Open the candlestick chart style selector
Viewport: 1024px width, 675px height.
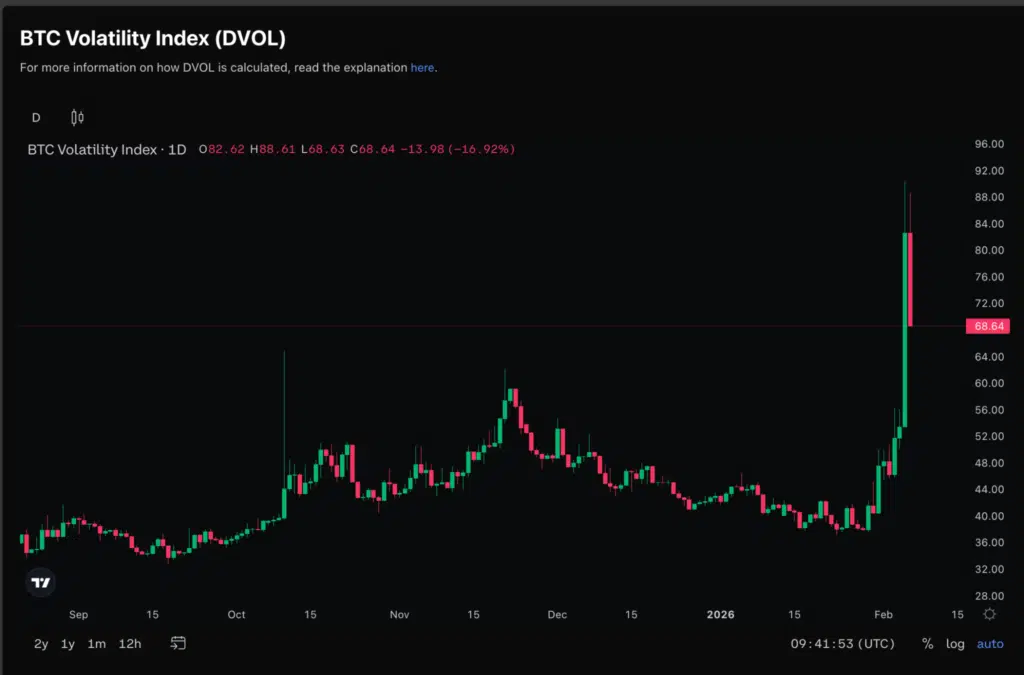76,117
